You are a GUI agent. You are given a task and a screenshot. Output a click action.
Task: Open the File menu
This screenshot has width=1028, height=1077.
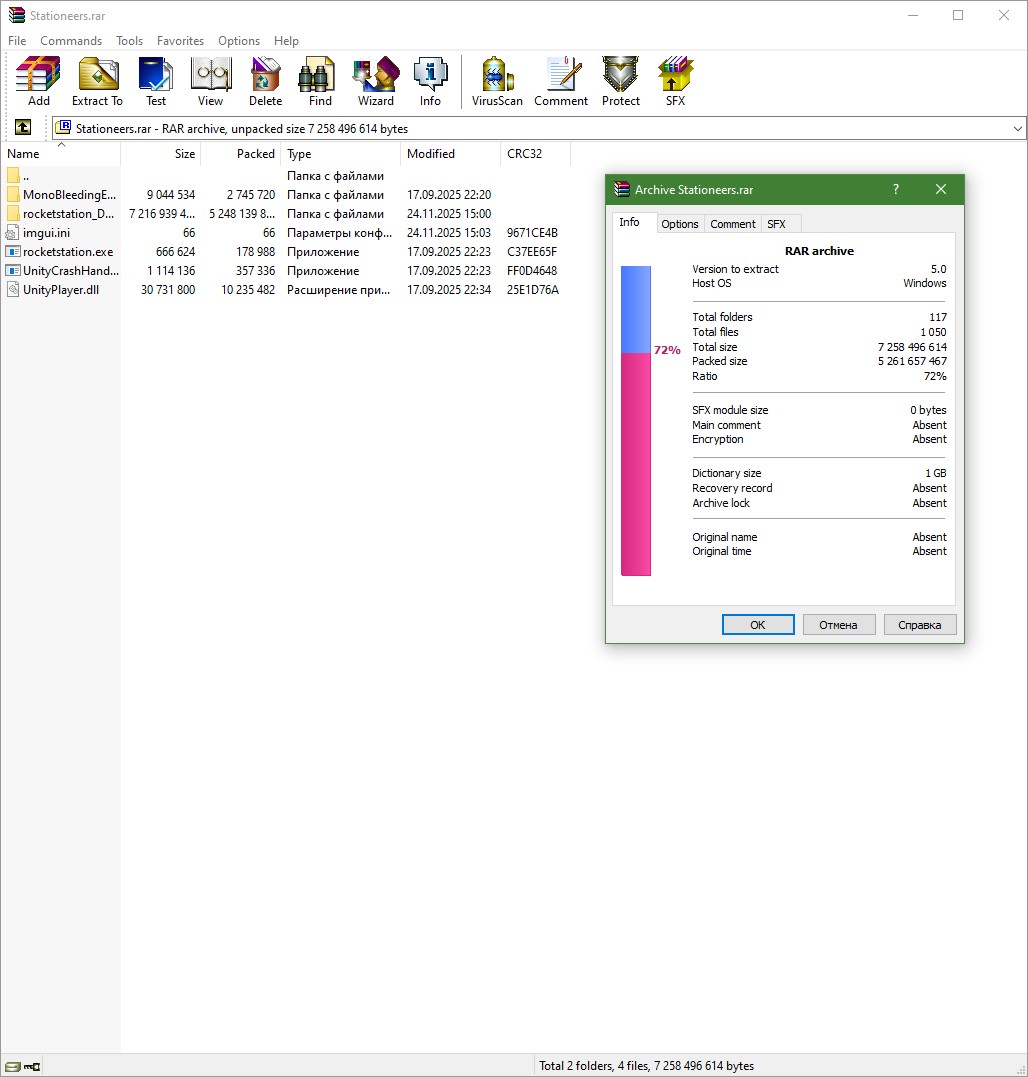[x=17, y=41]
